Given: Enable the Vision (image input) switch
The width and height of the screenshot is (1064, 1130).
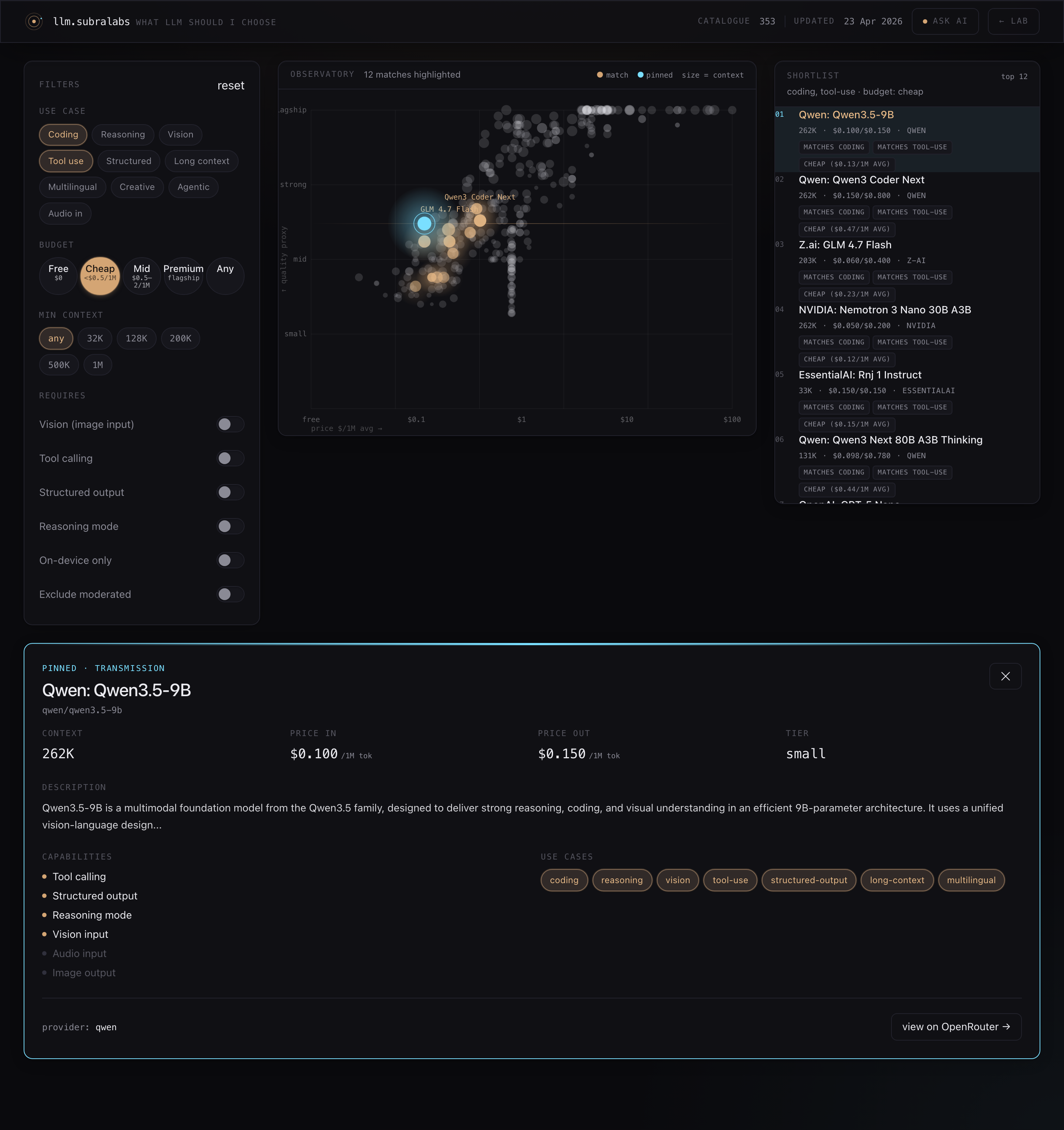Looking at the screenshot, I should pos(230,424).
